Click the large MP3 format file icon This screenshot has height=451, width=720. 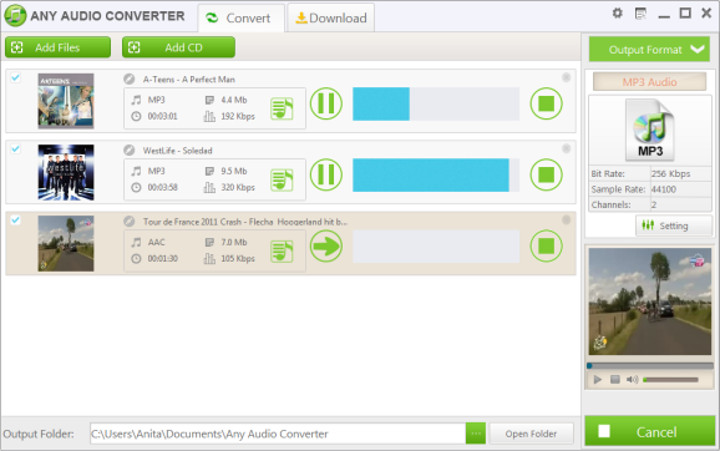649,130
